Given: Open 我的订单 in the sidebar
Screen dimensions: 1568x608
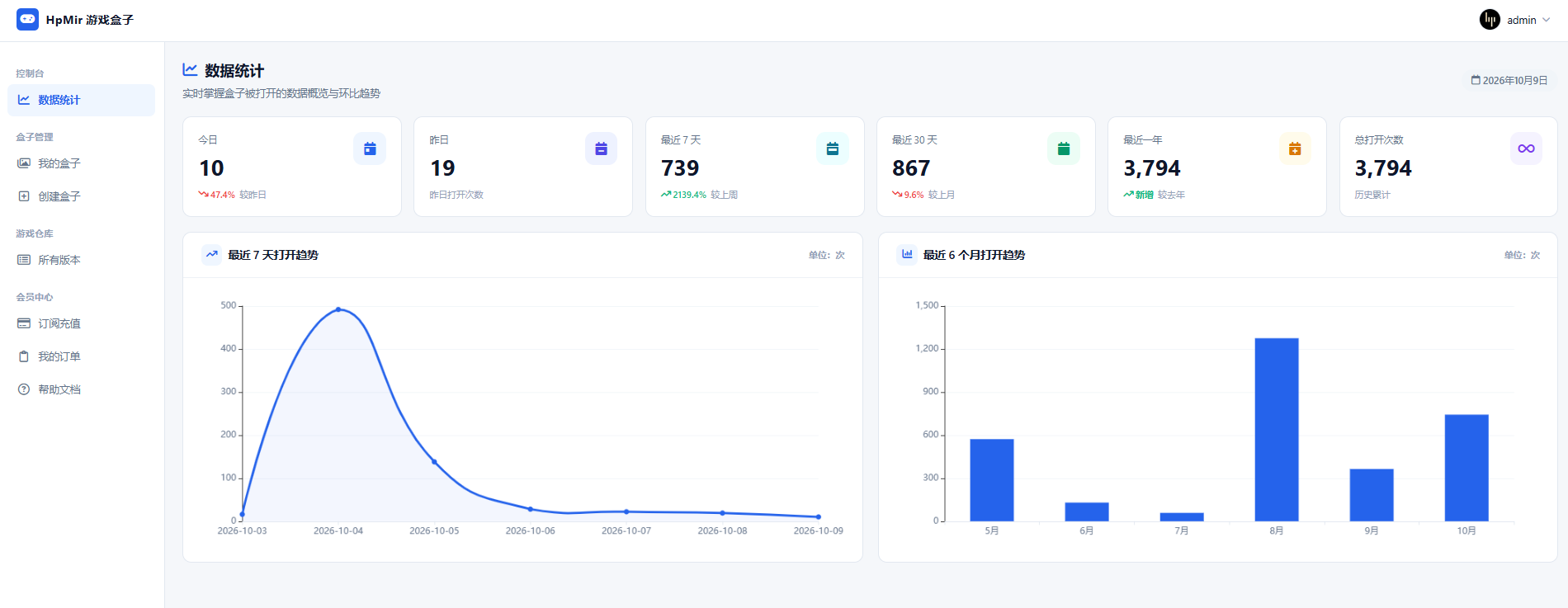Looking at the screenshot, I should click(x=81, y=356).
